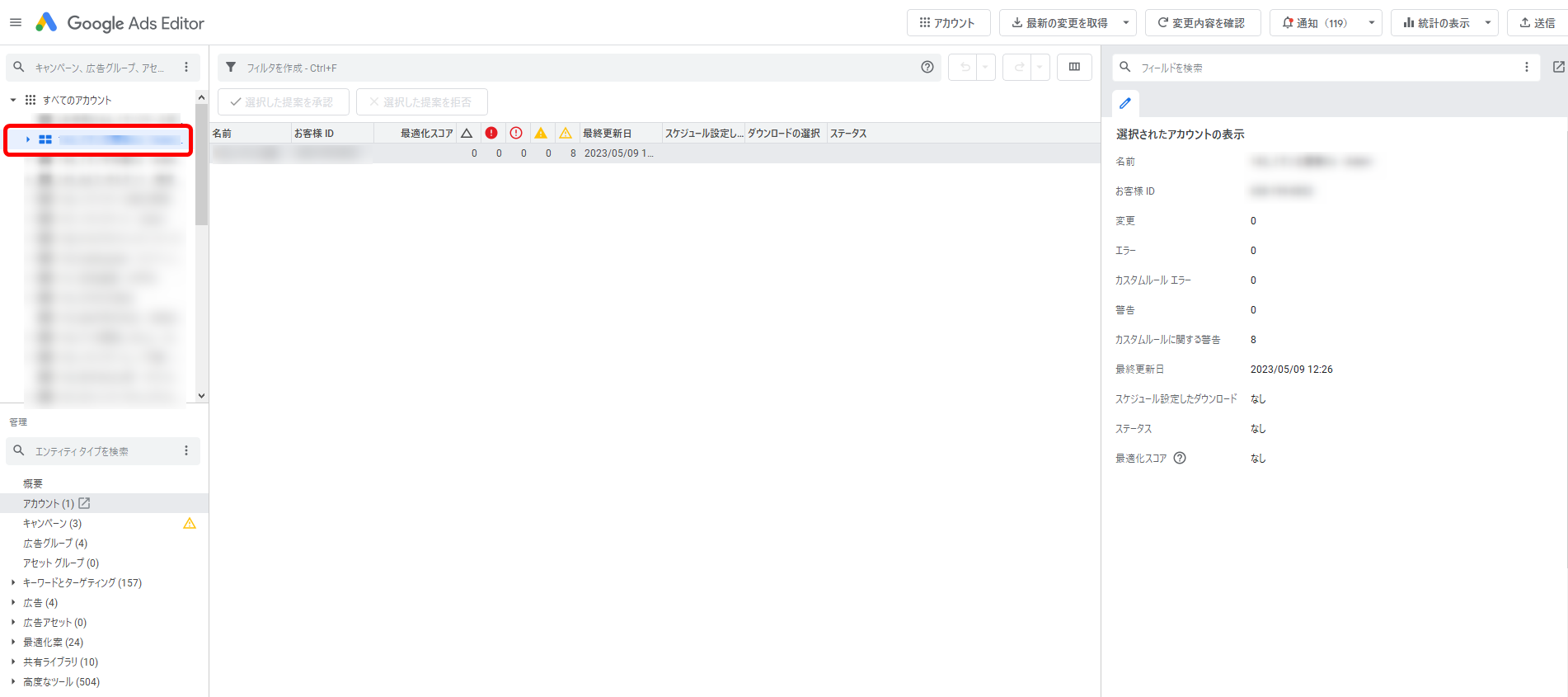Open the entity type search options menu
This screenshot has width=1568, height=697.
click(186, 450)
